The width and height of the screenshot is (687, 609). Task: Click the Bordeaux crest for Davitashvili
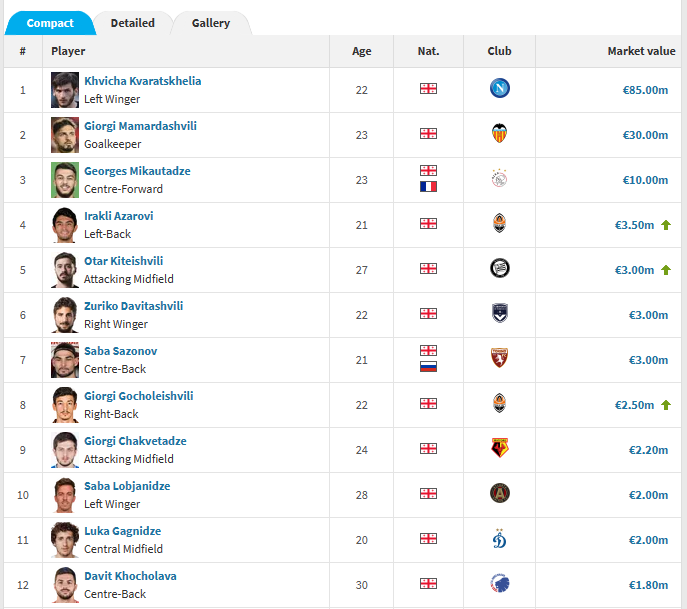[x=499, y=313]
